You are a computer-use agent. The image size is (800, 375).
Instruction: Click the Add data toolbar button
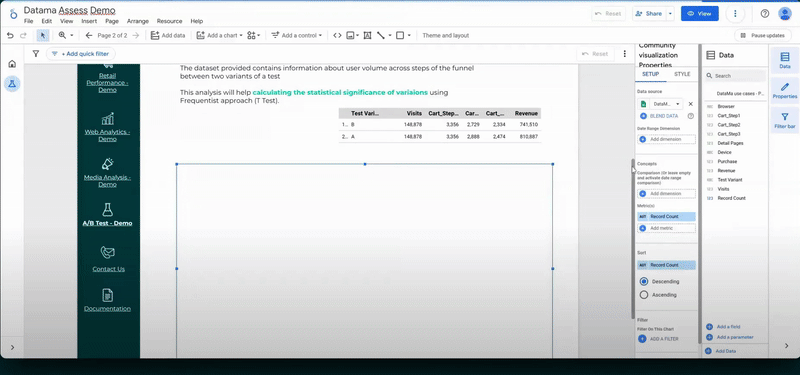pyautogui.click(x=168, y=36)
